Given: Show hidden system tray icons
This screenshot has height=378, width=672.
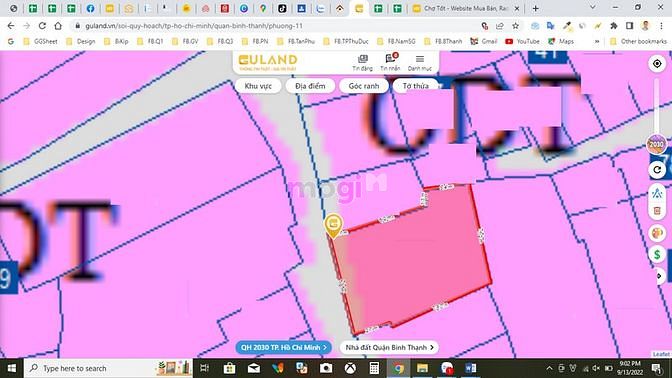Looking at the screenshot, I should pos(549,368).
